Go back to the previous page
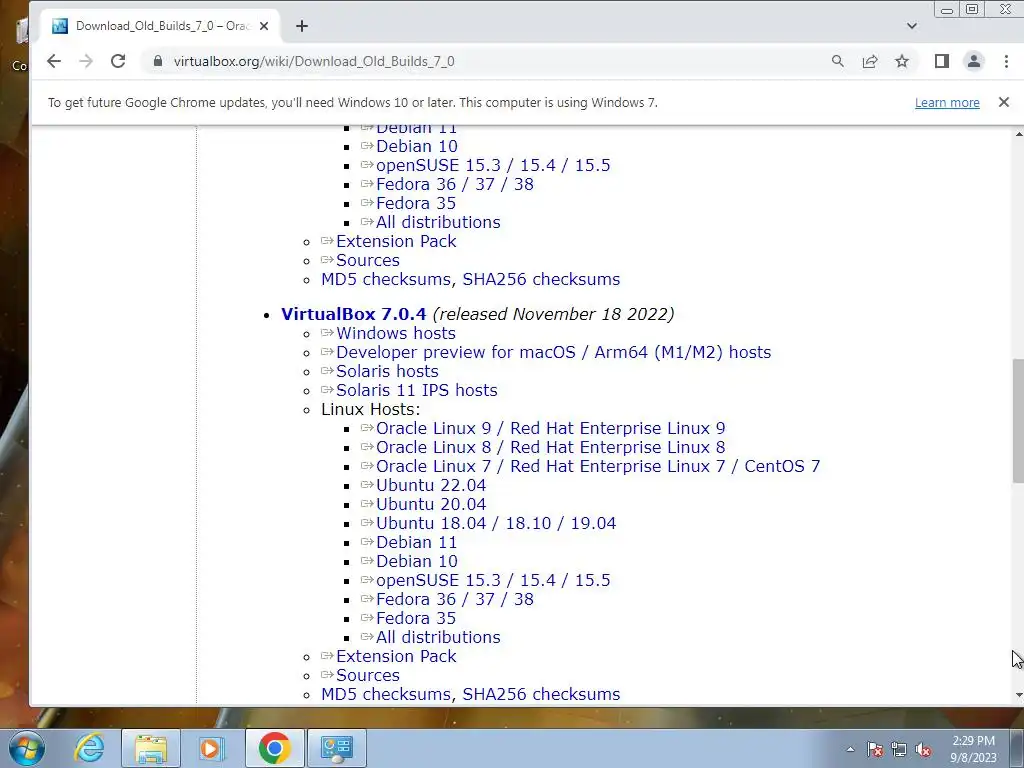The height and width of the screenshot is (768, 1024). (54, 61)
